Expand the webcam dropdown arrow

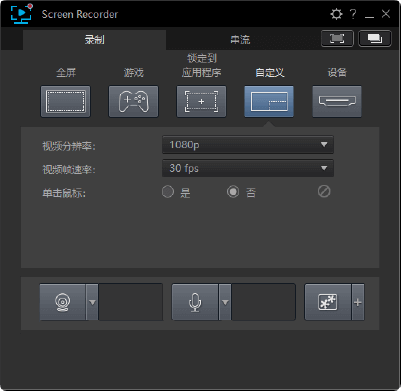(x=92, y=302)
